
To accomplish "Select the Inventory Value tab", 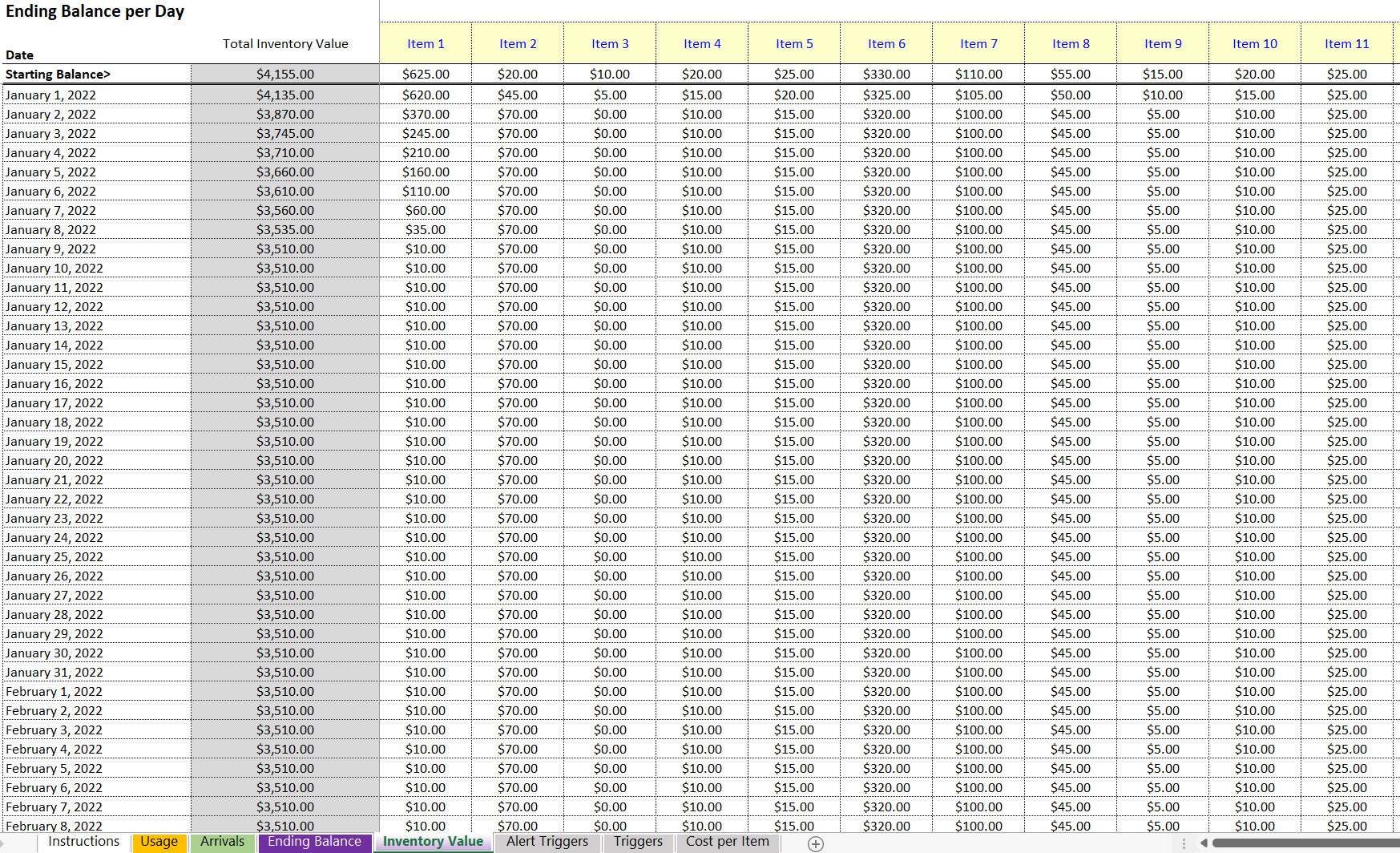I will coord(433,842).
